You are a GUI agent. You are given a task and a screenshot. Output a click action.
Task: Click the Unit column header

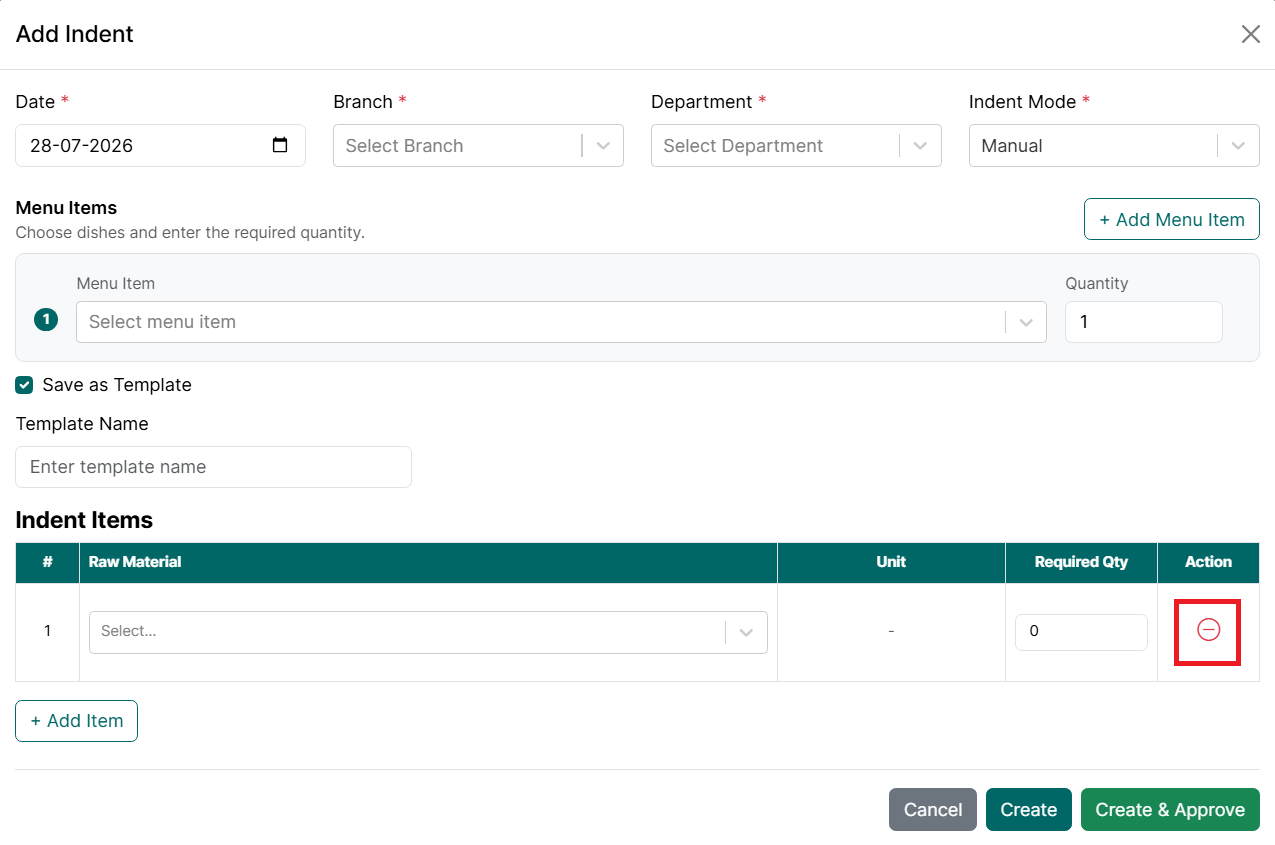(891, 562)
